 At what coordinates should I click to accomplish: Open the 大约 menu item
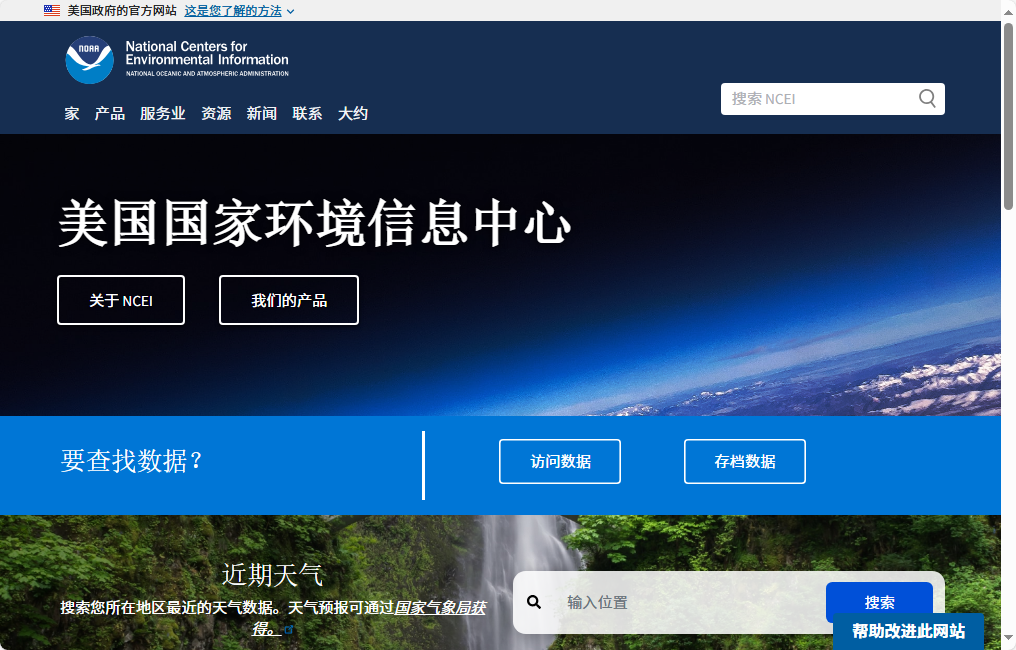[x=353, y=113]
